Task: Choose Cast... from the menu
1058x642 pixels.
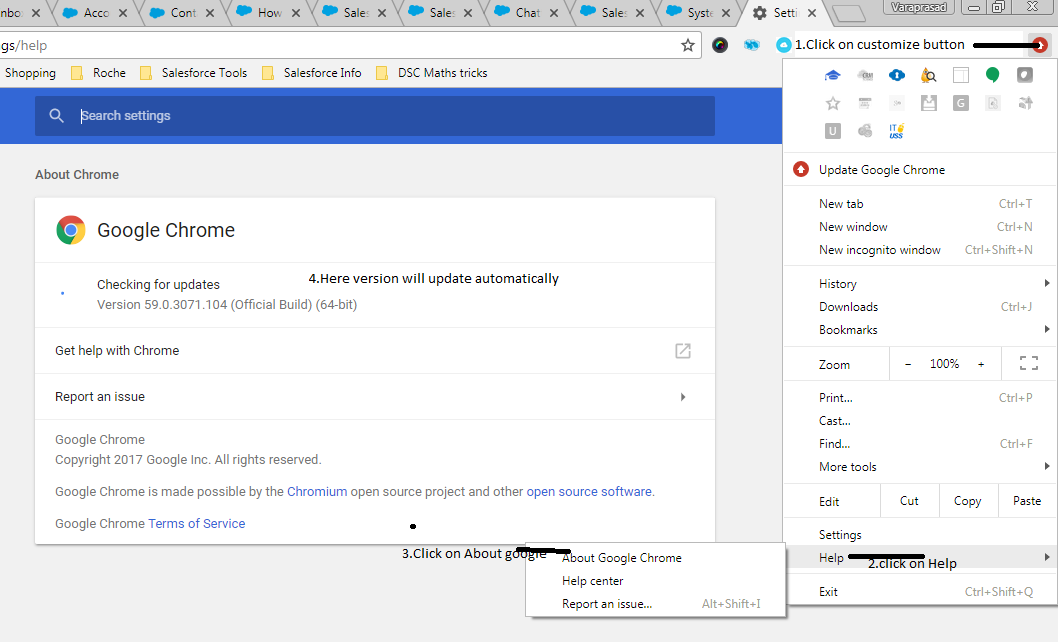Action: [920, 421]
